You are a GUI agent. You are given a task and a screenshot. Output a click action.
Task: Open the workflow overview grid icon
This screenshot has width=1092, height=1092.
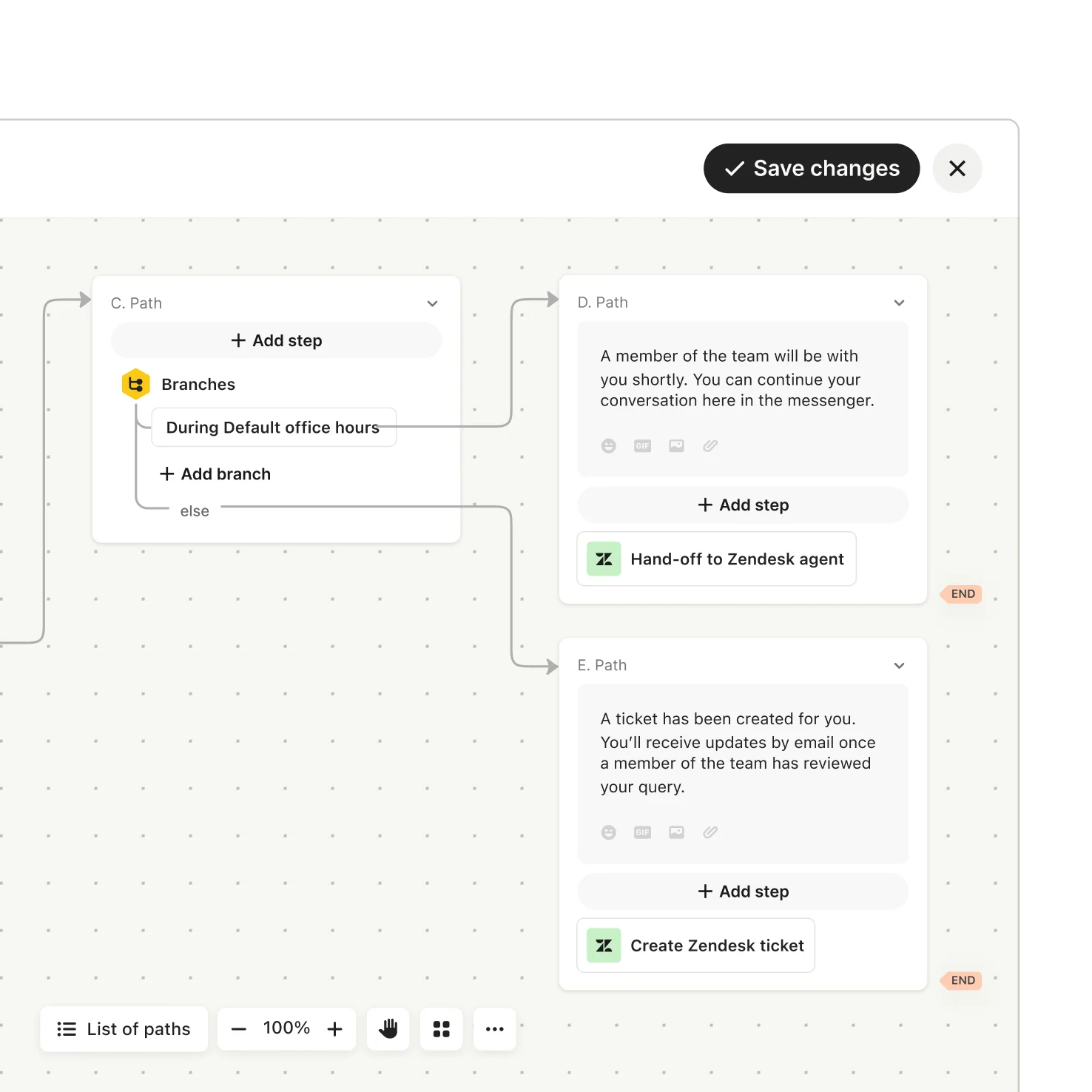coord(441,1028)
